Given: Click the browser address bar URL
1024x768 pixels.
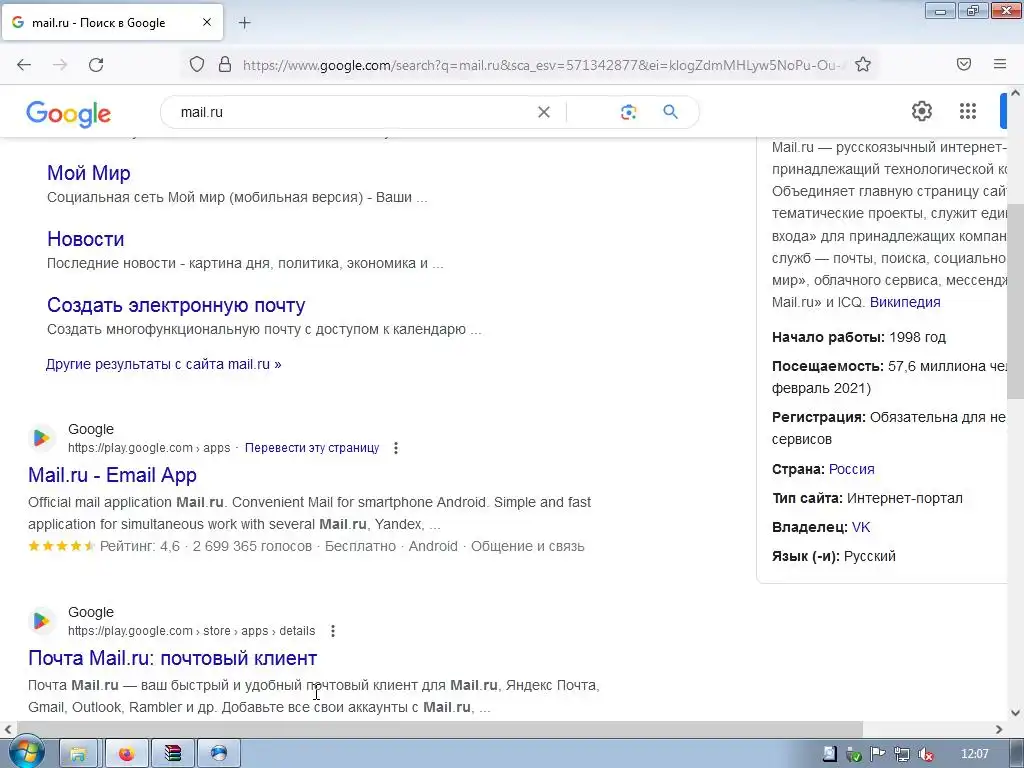Looking at the screenshot, I should coord(542,65).
